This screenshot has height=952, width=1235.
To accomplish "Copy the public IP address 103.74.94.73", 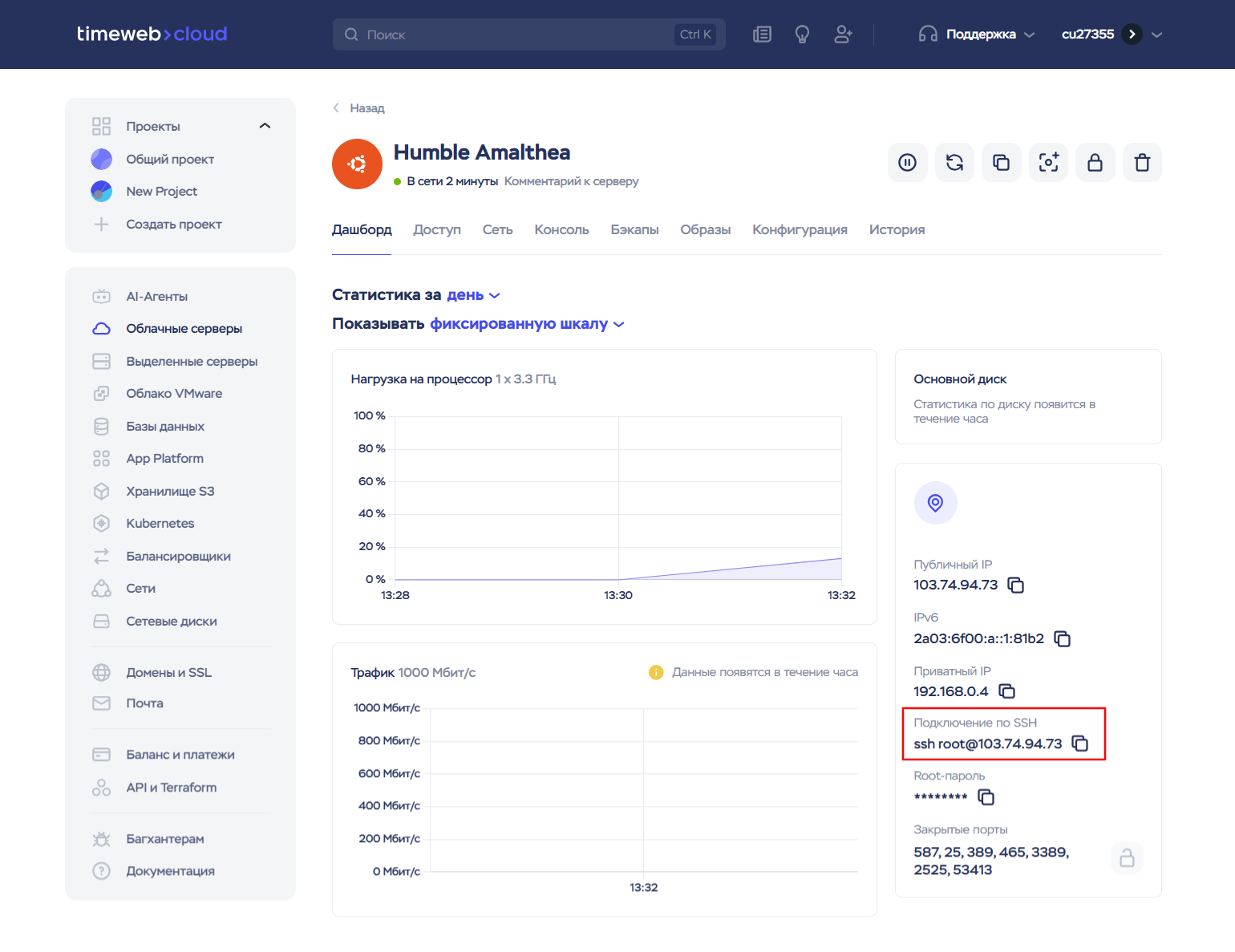I will coord(1016,585).
